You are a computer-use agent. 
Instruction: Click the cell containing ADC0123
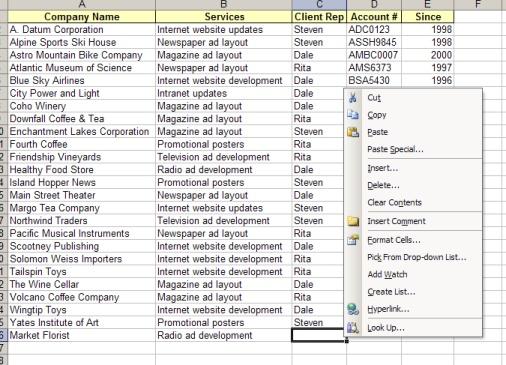click(374, 29)
